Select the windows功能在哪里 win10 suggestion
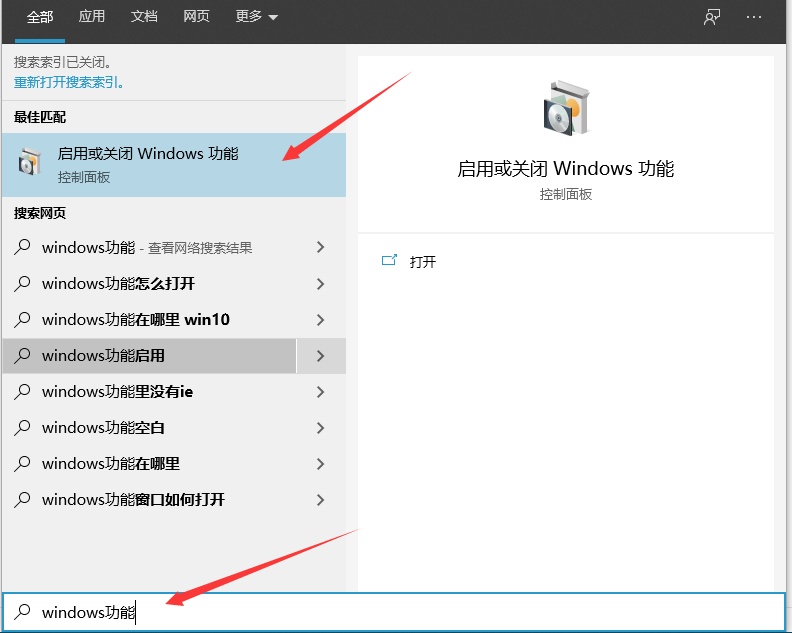Screen dimensions: 792x633 click(149, 319)
